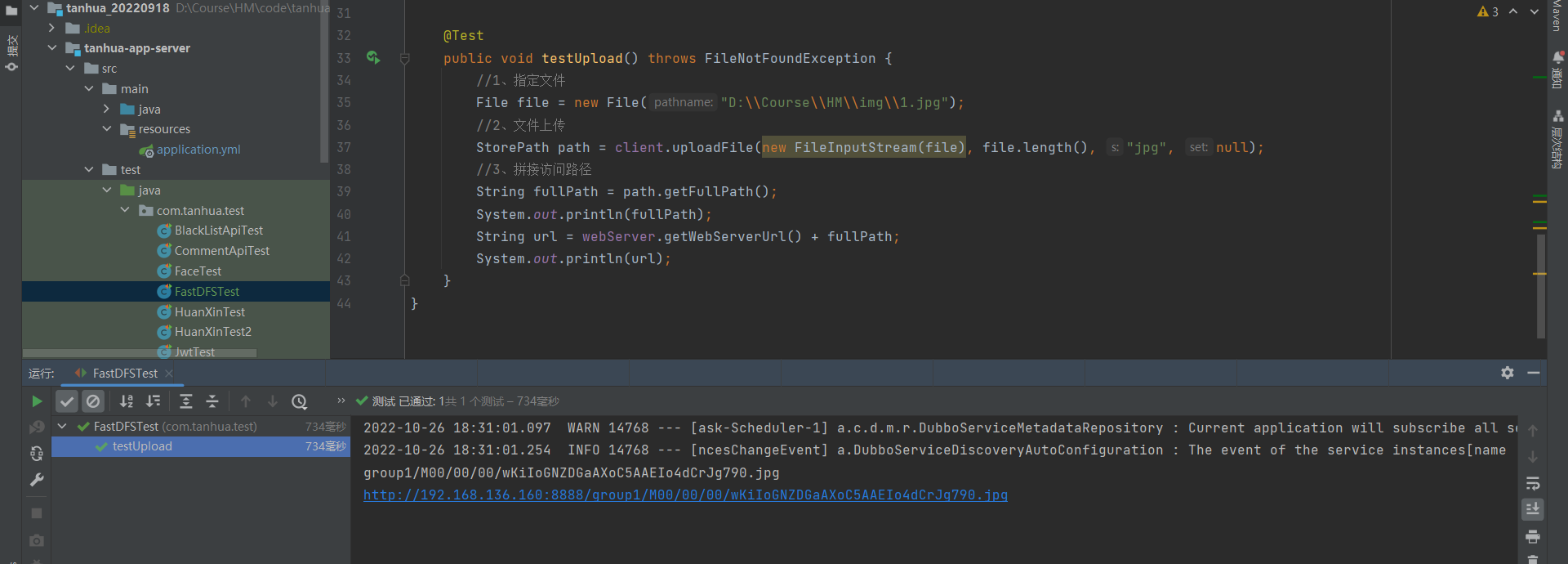Collapse the com.tanhua.test package node
Viewport: 1568px width, 564px height.
(124, 210)
